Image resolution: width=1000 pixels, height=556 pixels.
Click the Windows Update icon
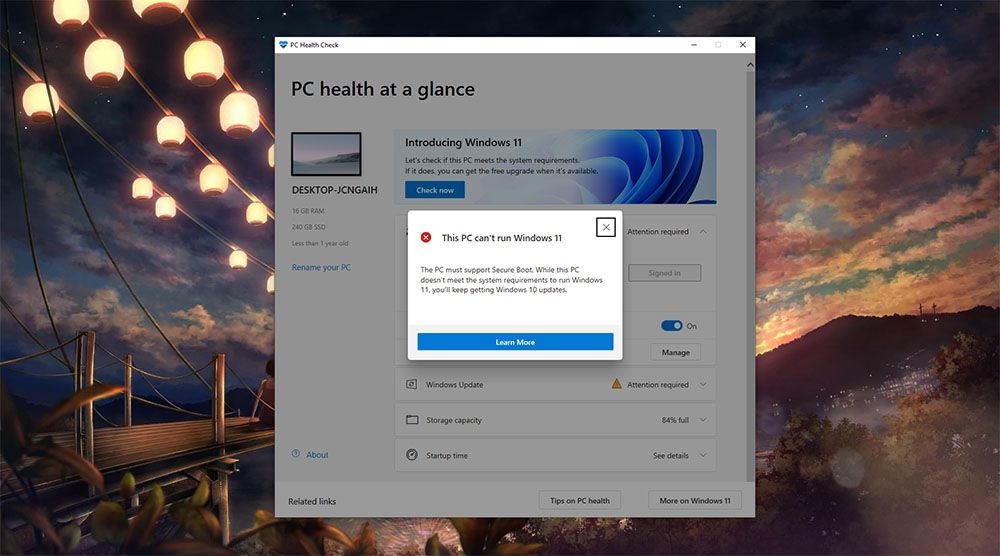tap(412, 384)
